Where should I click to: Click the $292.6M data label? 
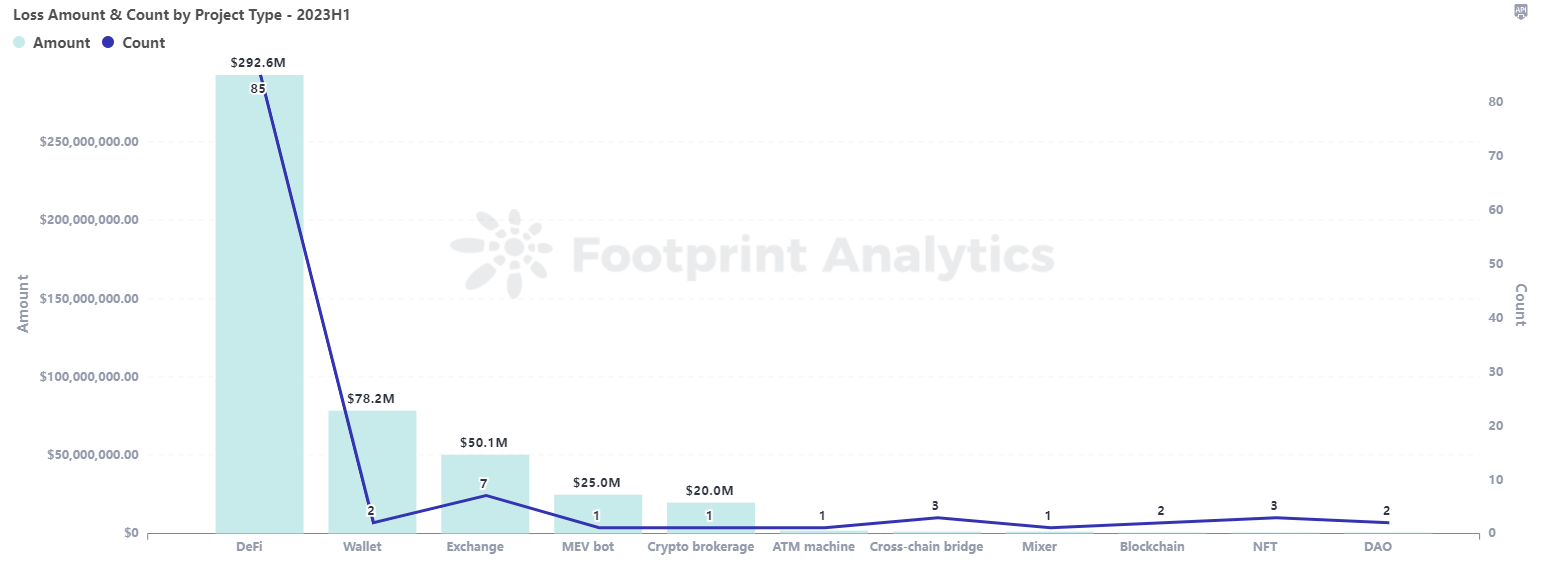click(258, 62)
